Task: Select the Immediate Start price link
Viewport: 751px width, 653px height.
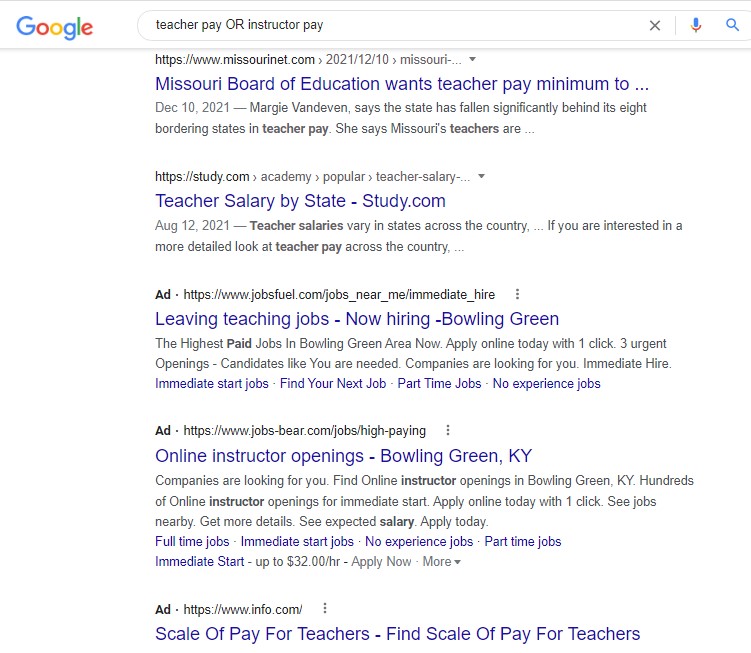Action: click(199, 562)
